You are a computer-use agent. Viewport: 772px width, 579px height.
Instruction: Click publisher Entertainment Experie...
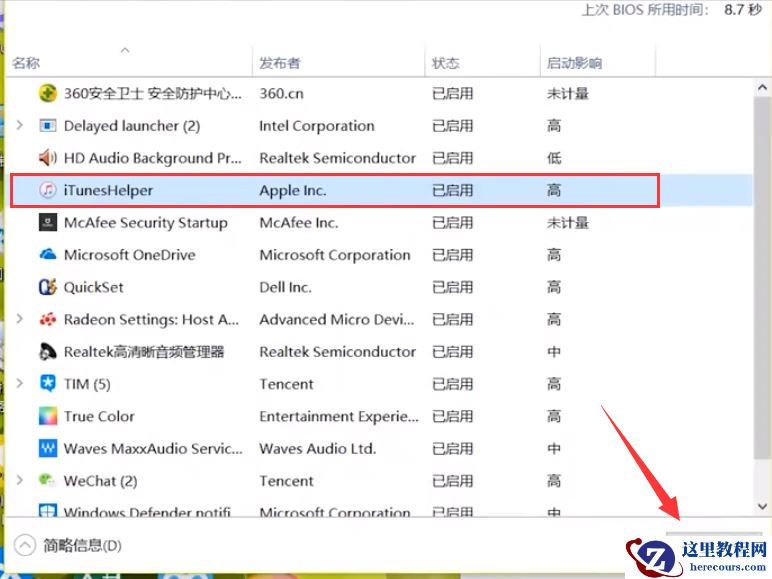coord(339,417)
